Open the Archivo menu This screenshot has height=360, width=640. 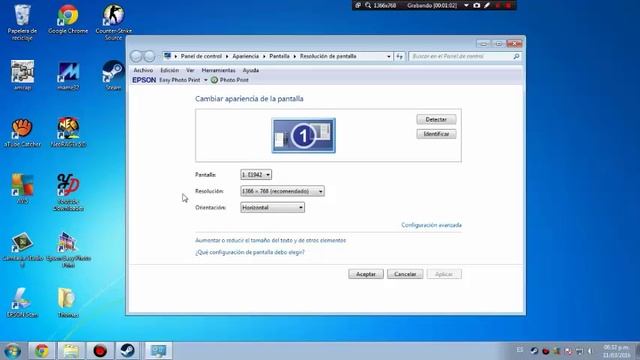pos(143,70)
